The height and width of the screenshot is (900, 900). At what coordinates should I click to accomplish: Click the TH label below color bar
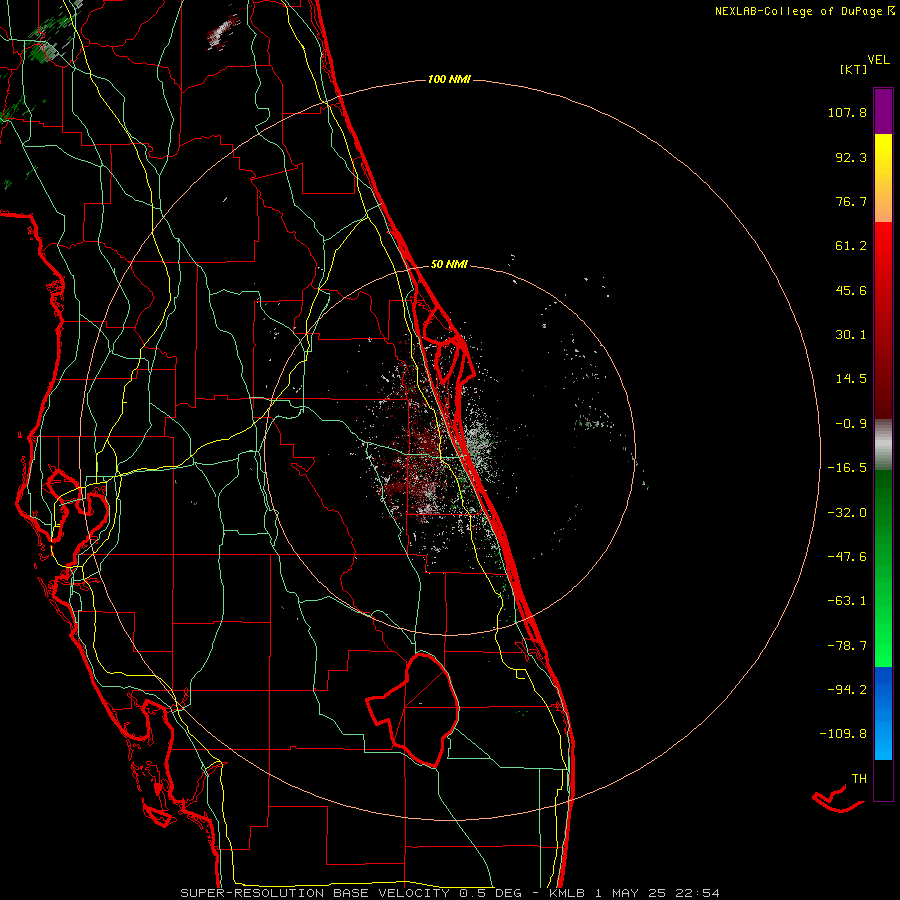859,778
